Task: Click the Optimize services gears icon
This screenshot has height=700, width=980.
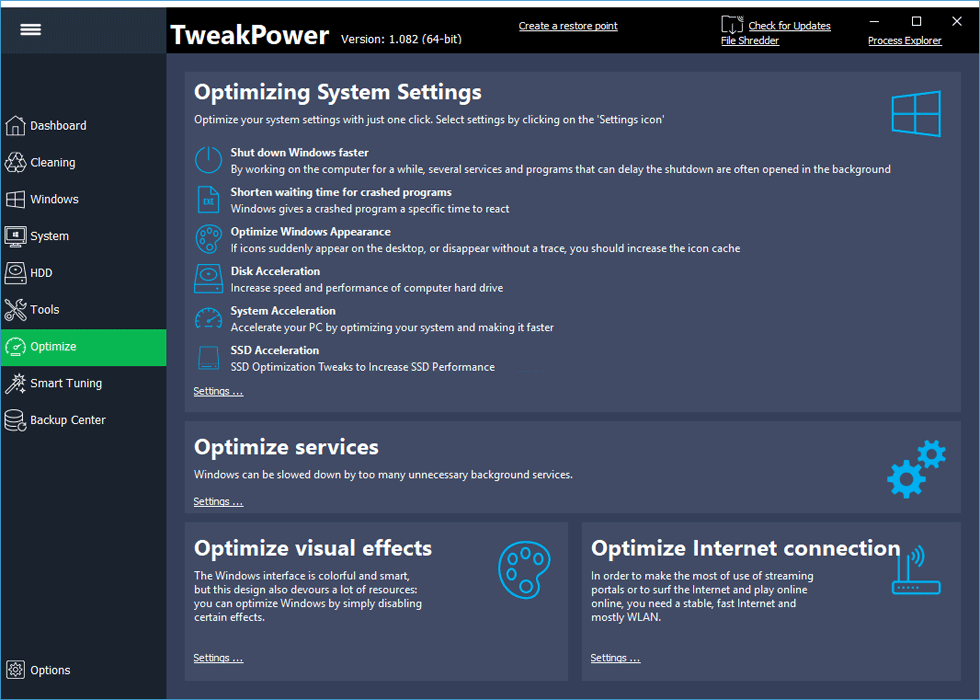Action: pyautogui.click(x=915, y=468)
